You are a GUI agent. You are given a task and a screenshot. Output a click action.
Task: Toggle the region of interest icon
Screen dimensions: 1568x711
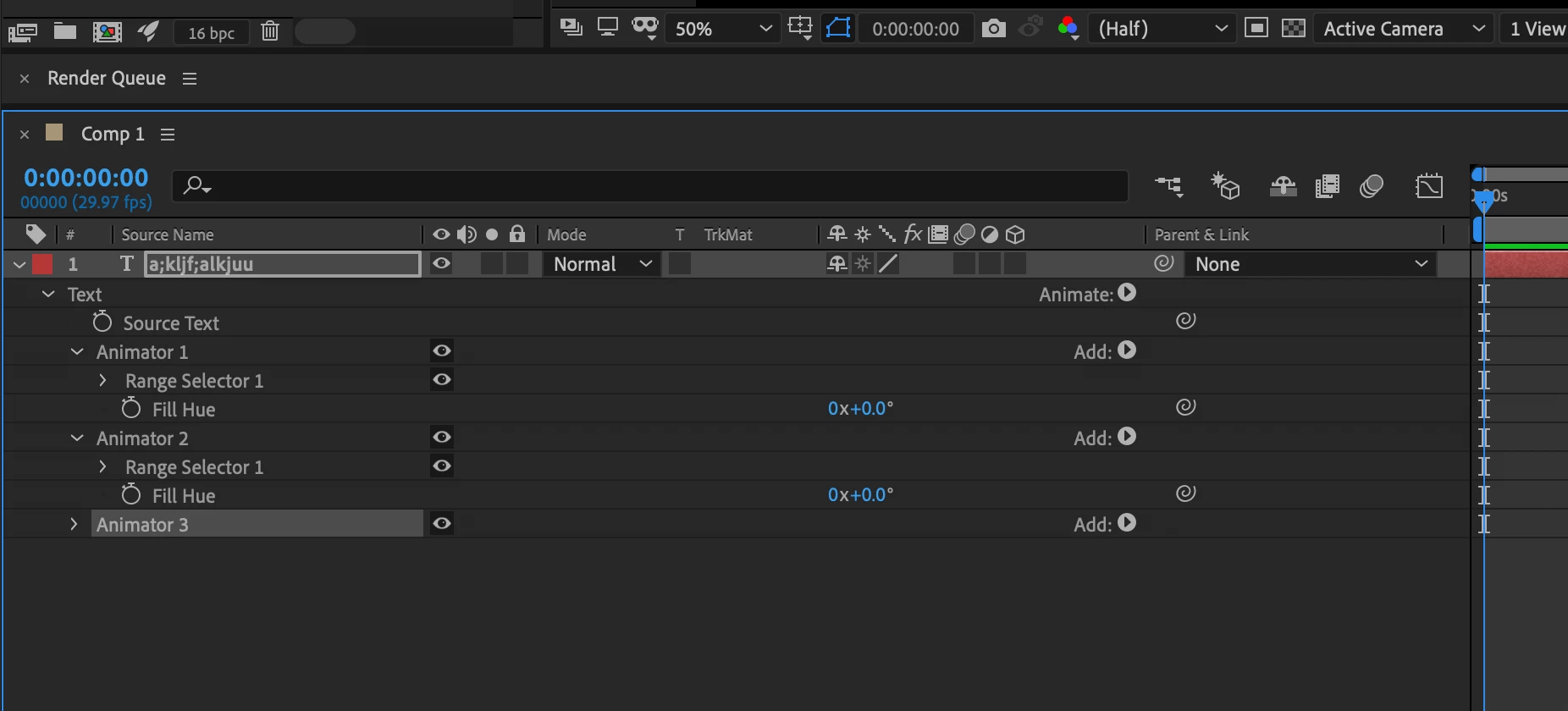tap(1256, 28)
